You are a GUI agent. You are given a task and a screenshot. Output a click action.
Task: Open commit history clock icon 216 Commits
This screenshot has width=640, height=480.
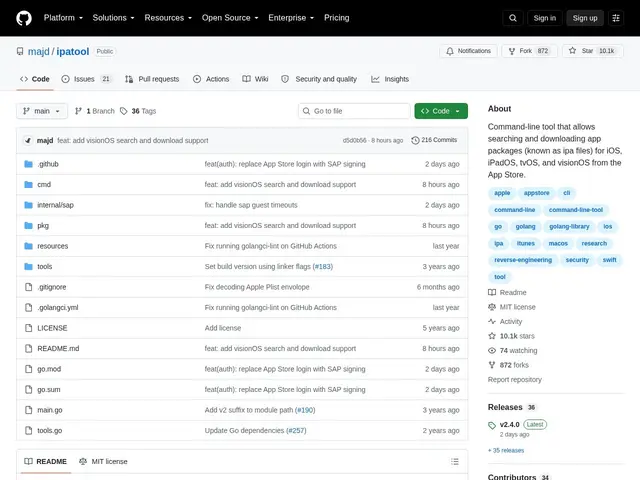tap(415, 140)
